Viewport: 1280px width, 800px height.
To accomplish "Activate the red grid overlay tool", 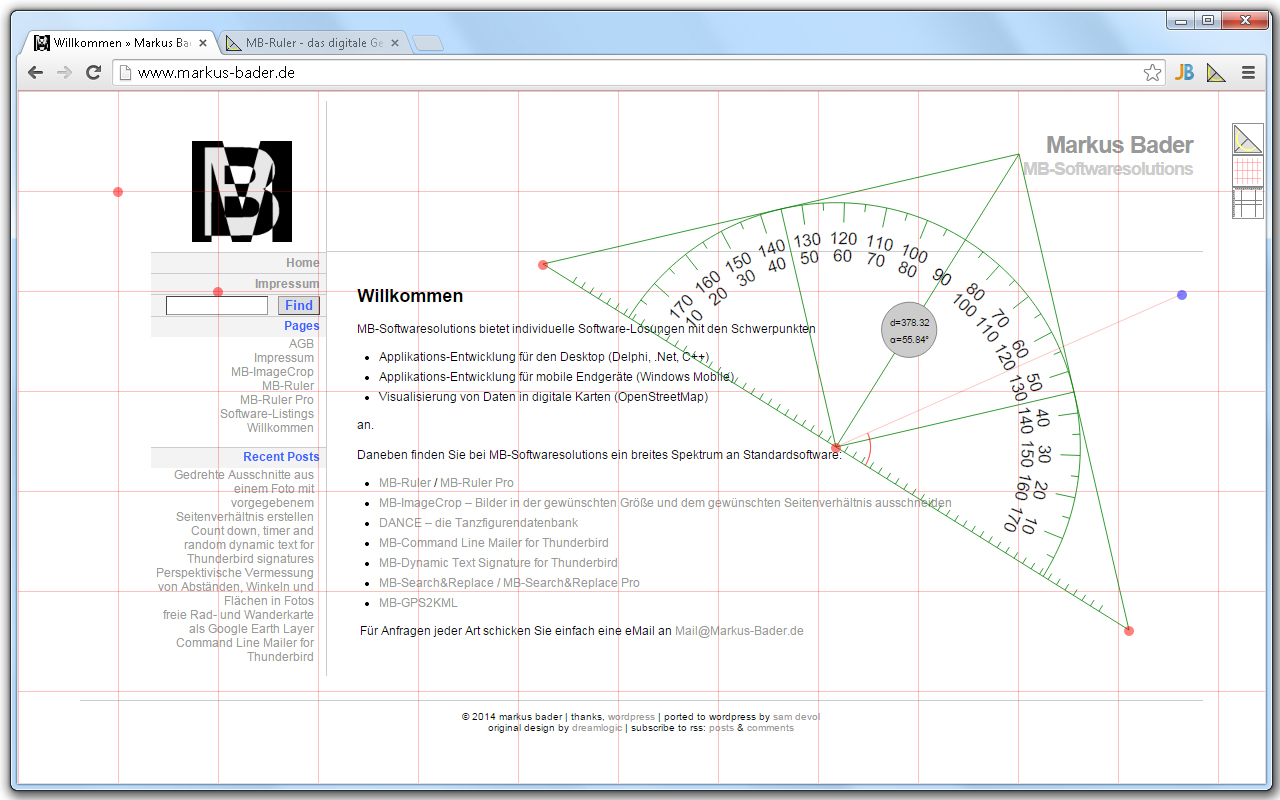I will (x=1247, y=171).
